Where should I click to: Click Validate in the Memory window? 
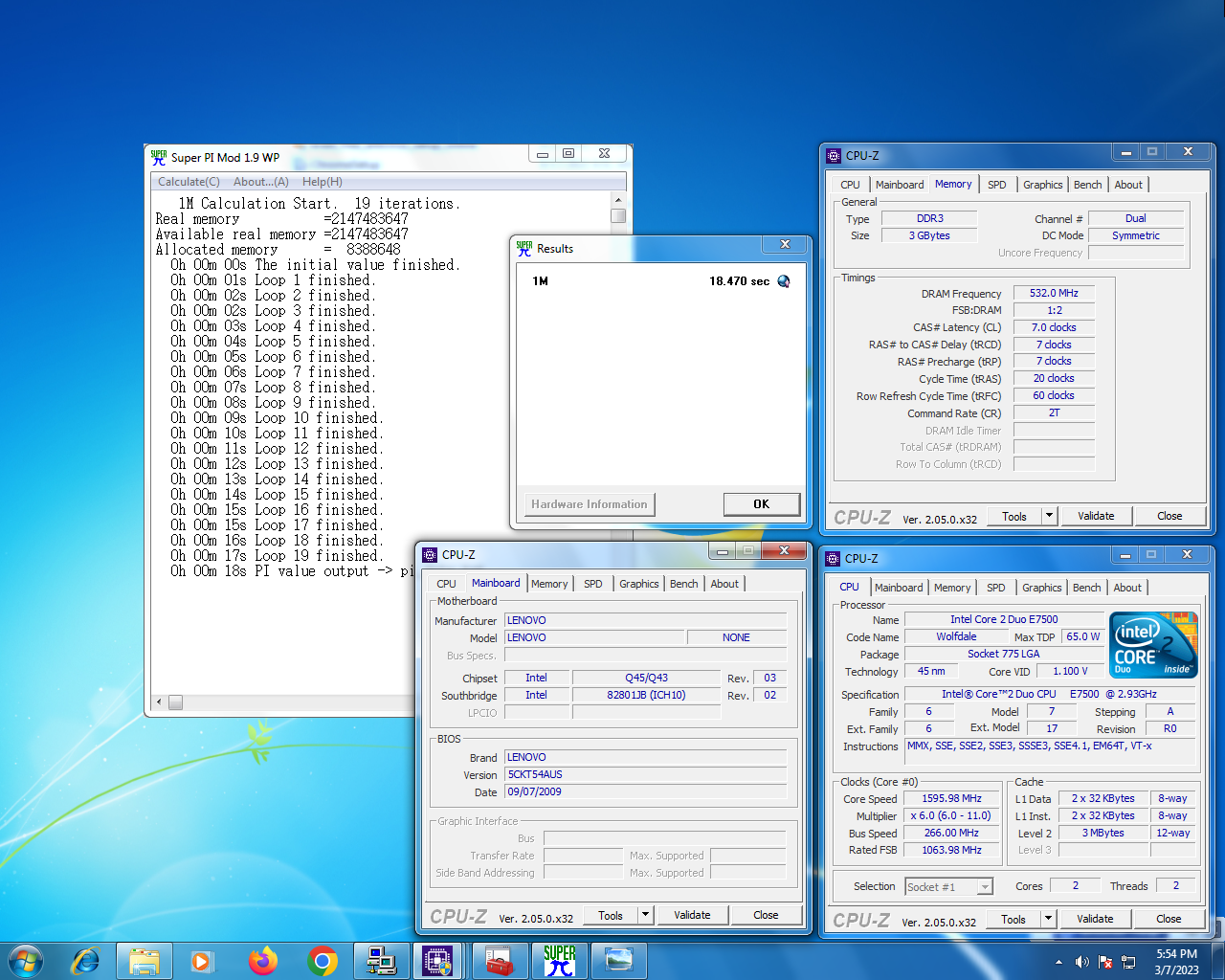tap(1096, 516)
